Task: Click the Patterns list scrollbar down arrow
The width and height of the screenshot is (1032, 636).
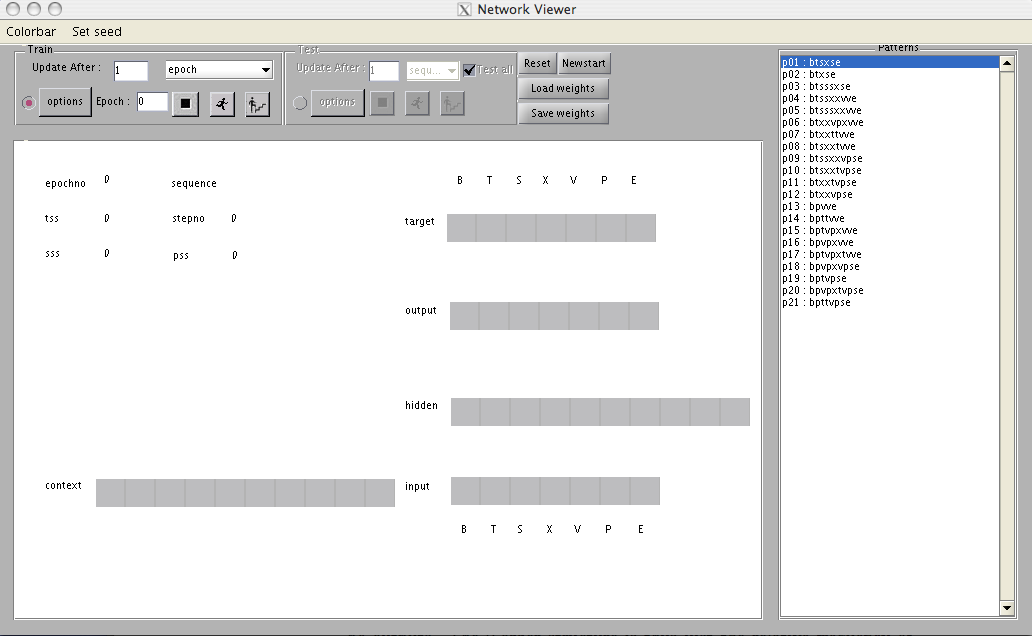Action: click(1007, 608)
